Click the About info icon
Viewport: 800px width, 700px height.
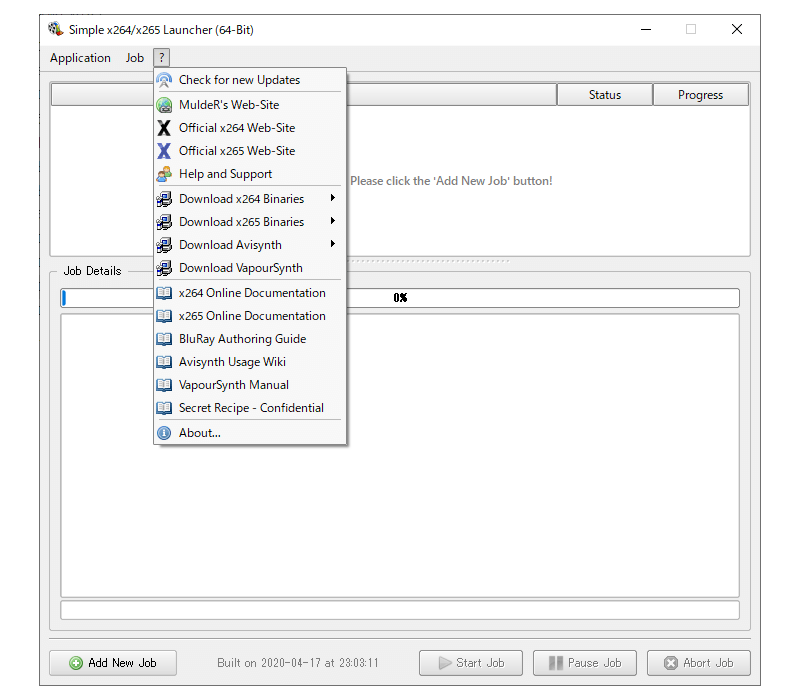point(164,433)
